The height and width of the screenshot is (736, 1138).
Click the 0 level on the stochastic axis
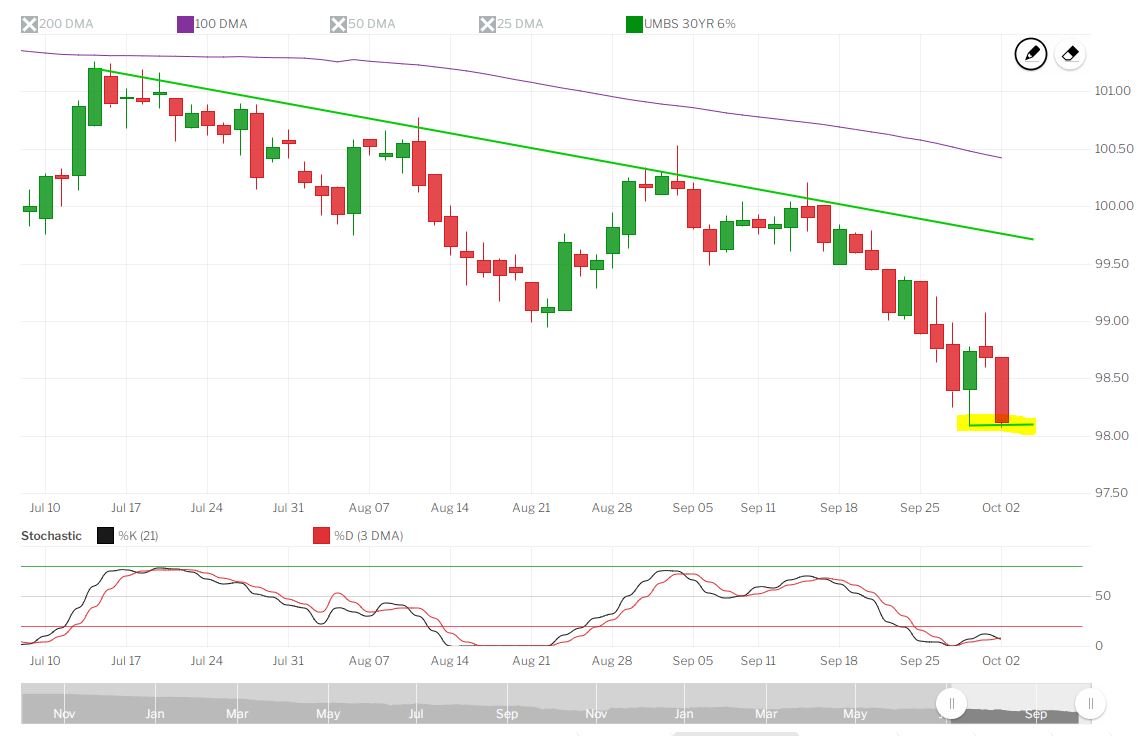click(x=1099, y=646)
